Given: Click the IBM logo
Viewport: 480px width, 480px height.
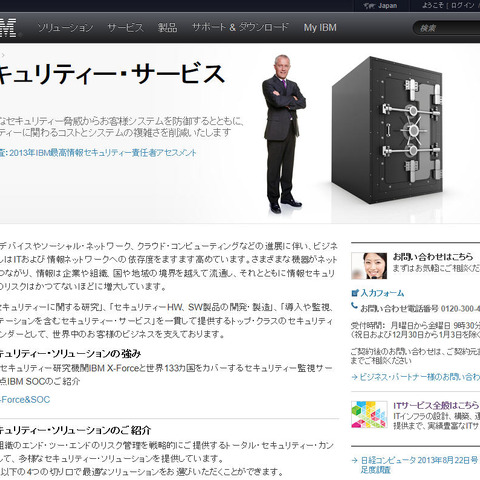Looking at the screenshot, I should tap(8, 27).
